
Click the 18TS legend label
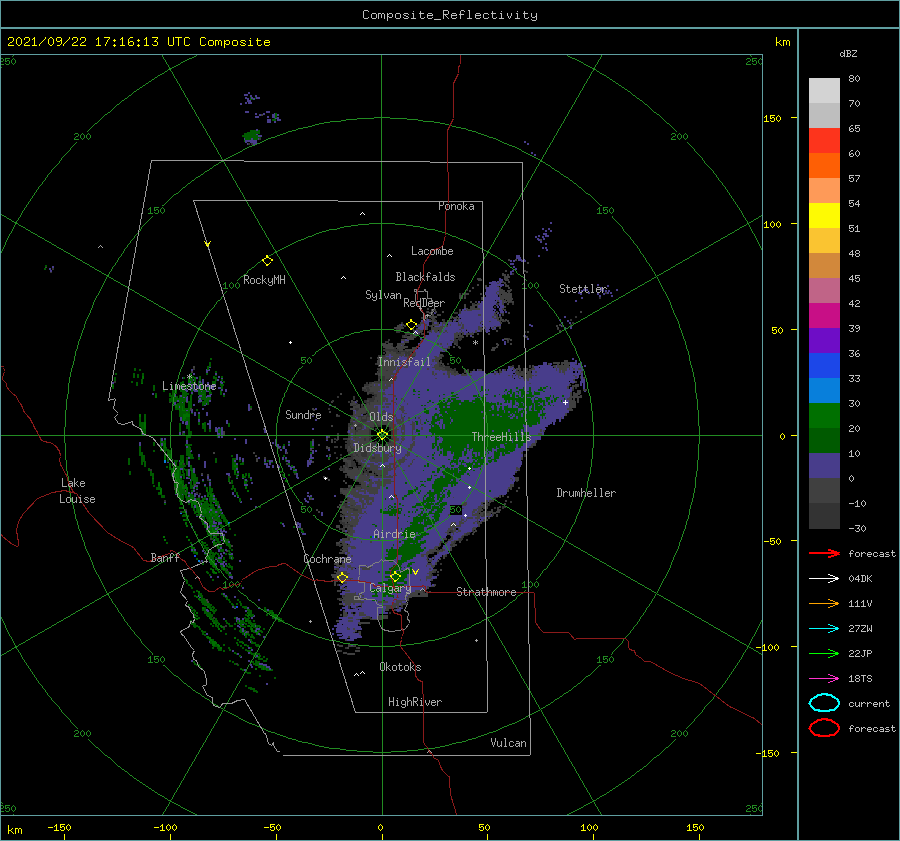tap(860, 679)
